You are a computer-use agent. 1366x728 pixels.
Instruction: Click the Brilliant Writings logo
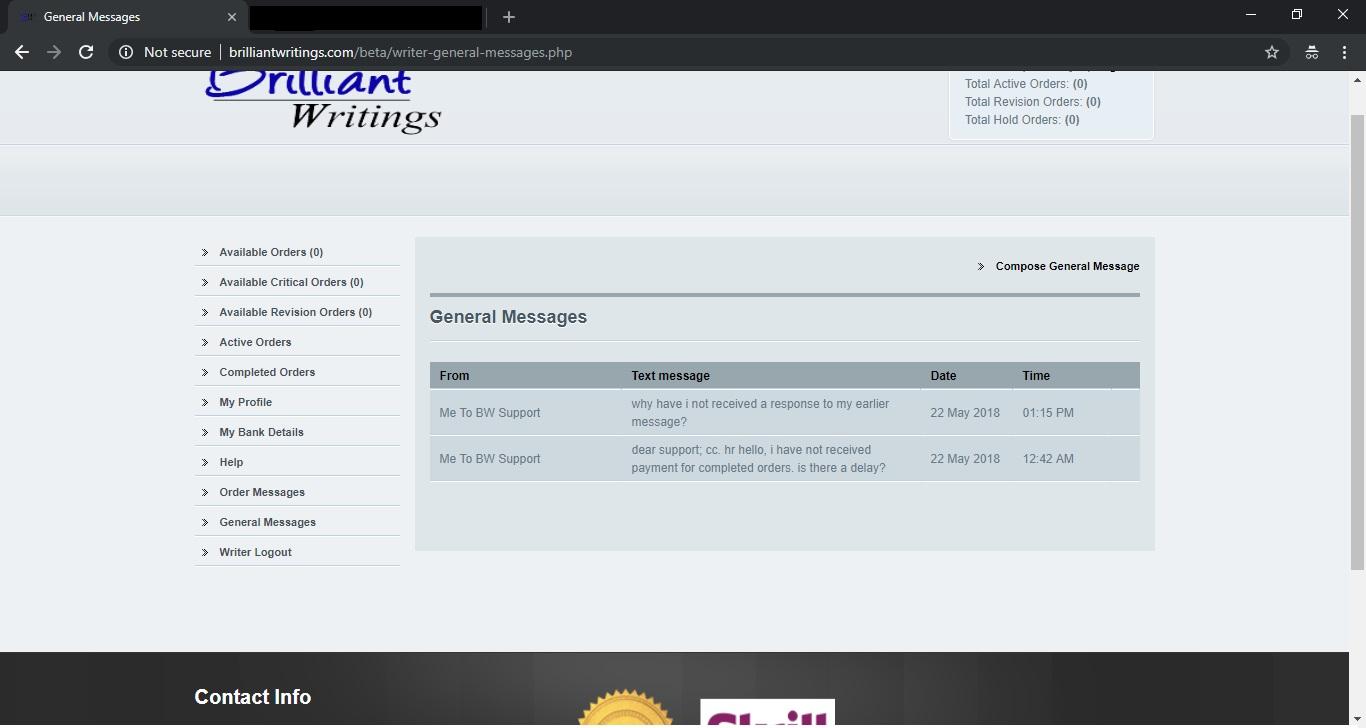pyautogui.click(x=322, y=101)
